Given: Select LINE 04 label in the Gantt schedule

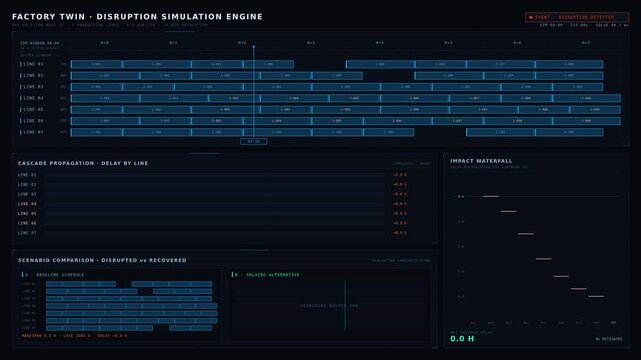Looking at the screenshot, I should tap(33, 98).
